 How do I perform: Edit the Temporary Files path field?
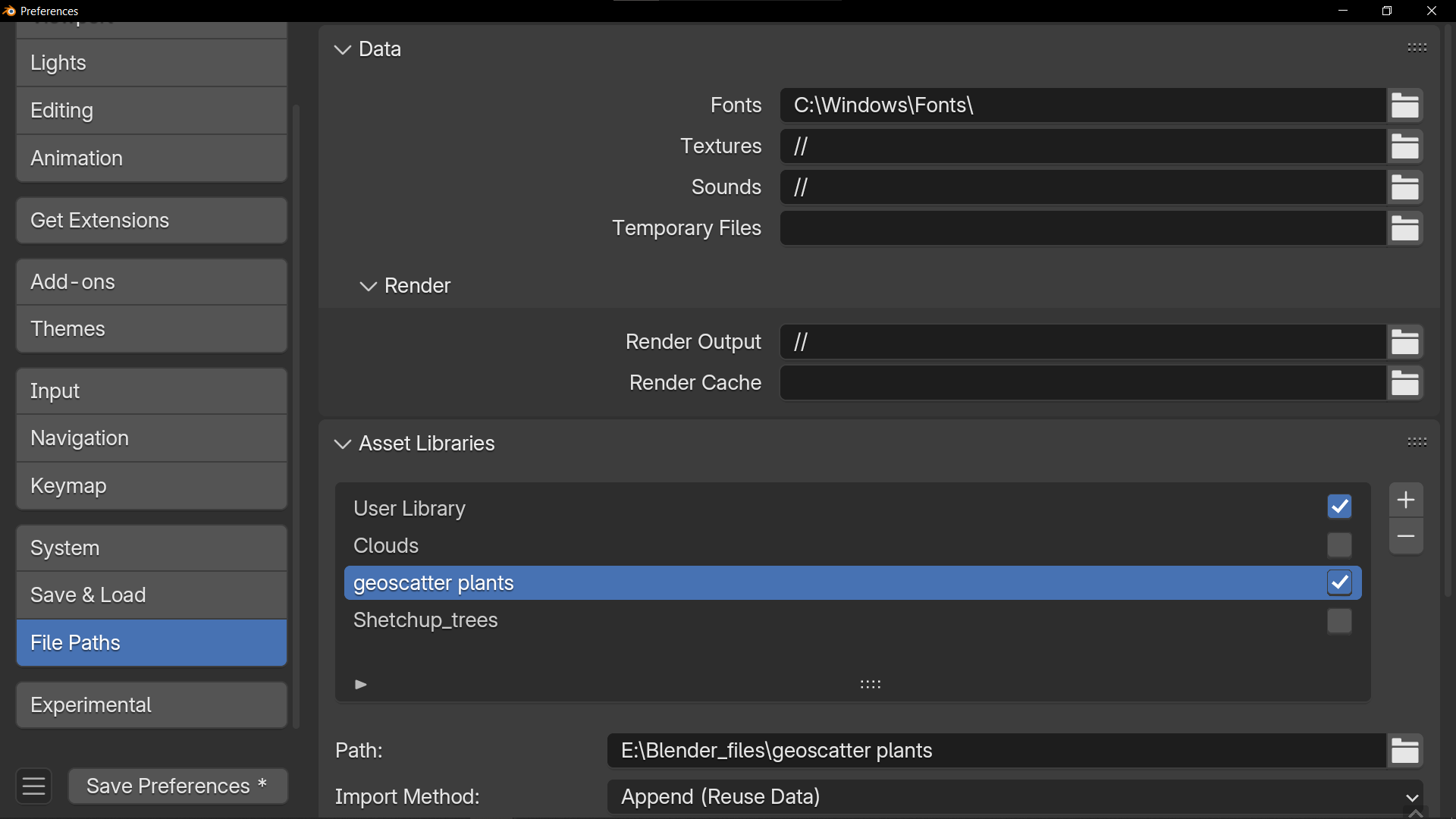point(1084,228)
